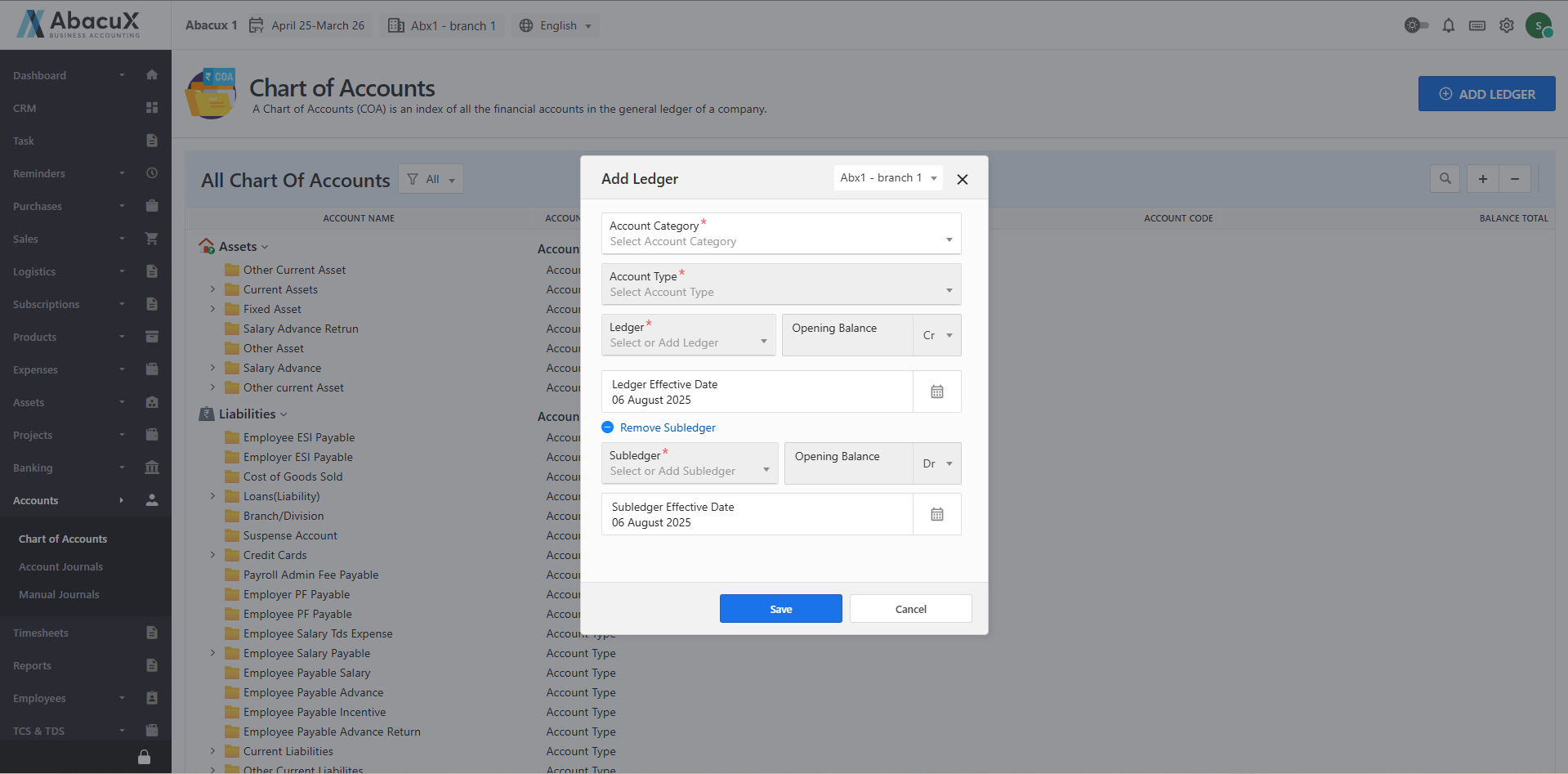This screenshot has height=774, width=1568.
Task: Open the Subledger Effective Date calendar icon
Action: 936,515
